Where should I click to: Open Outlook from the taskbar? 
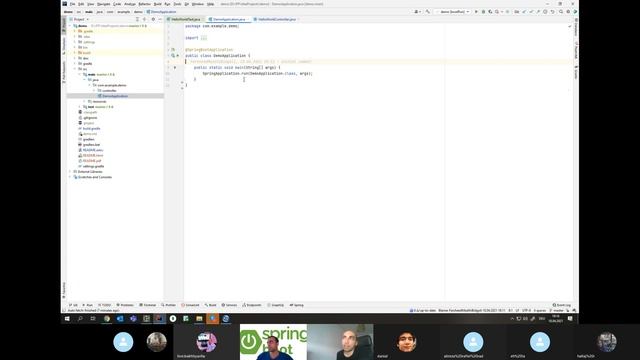point(120,318)
